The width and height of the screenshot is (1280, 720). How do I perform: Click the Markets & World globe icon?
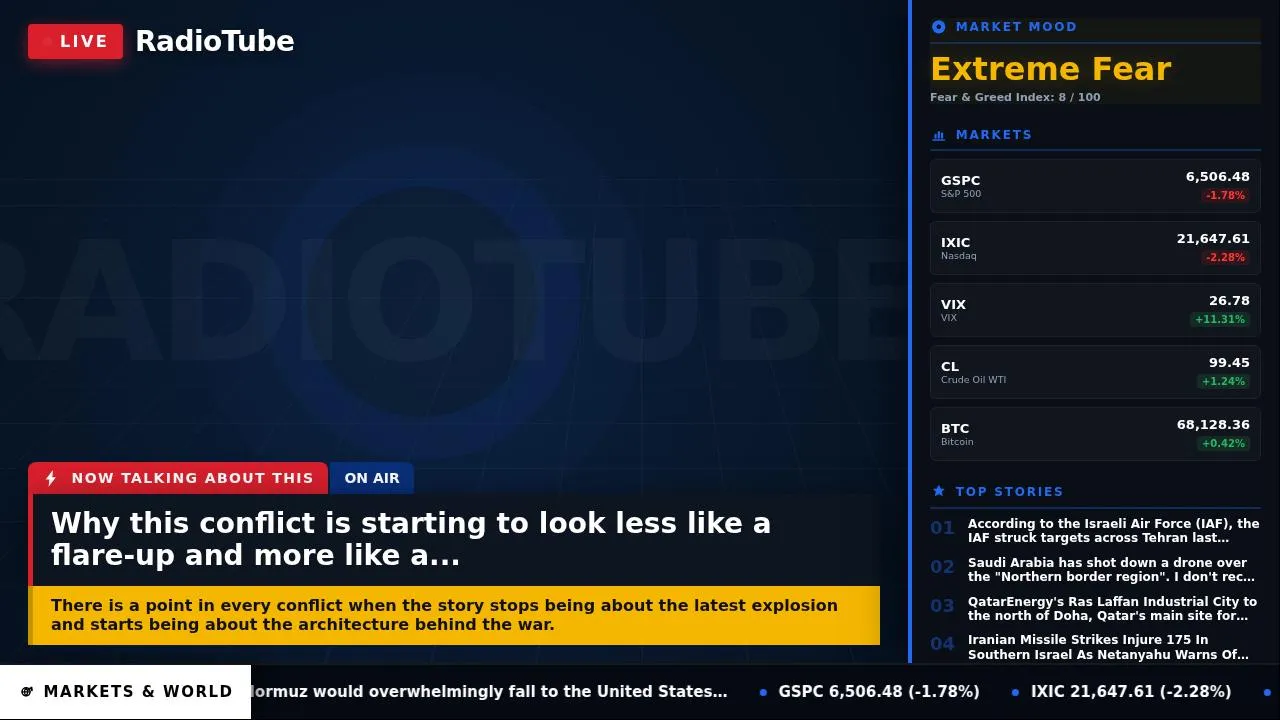tap(27, 692)
